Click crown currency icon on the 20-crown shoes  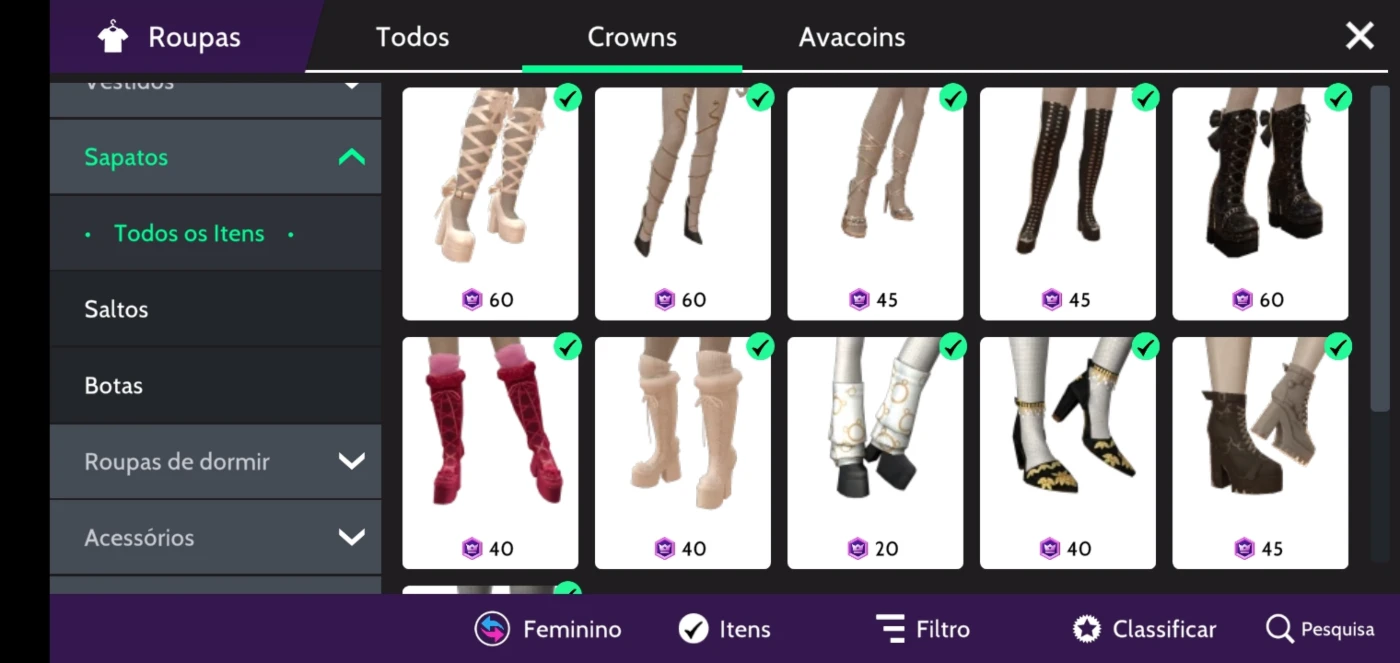coord(857,548)
